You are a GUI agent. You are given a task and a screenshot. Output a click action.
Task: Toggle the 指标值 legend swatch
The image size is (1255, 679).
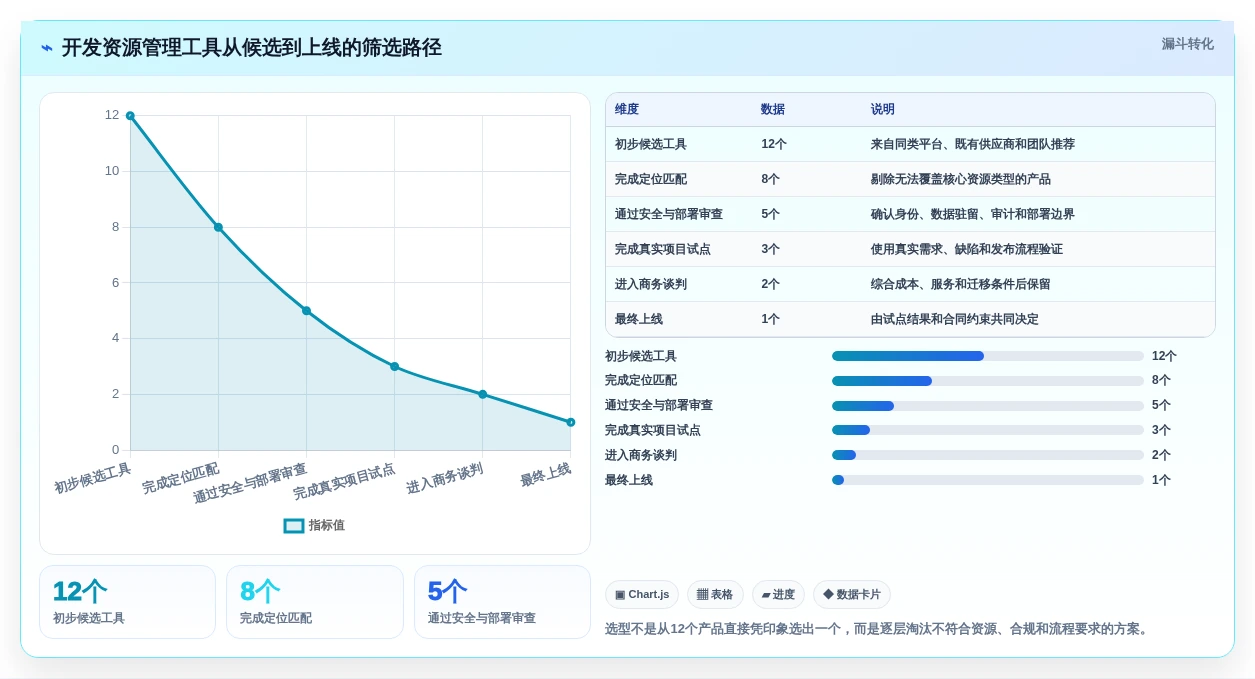click(x=294, y=525)
